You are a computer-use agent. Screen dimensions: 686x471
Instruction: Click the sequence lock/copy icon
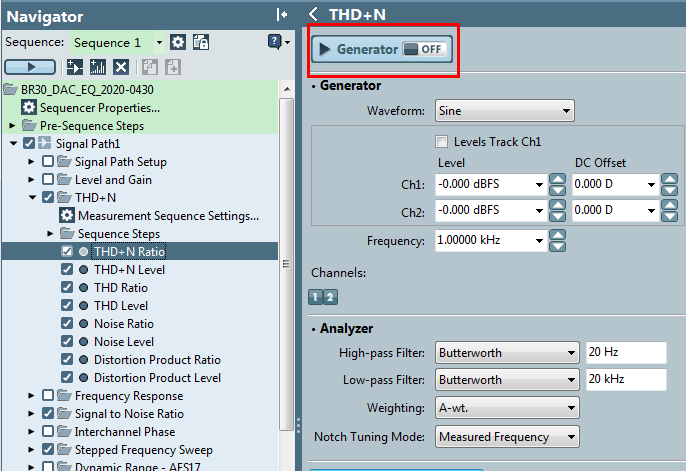(201, 42)
